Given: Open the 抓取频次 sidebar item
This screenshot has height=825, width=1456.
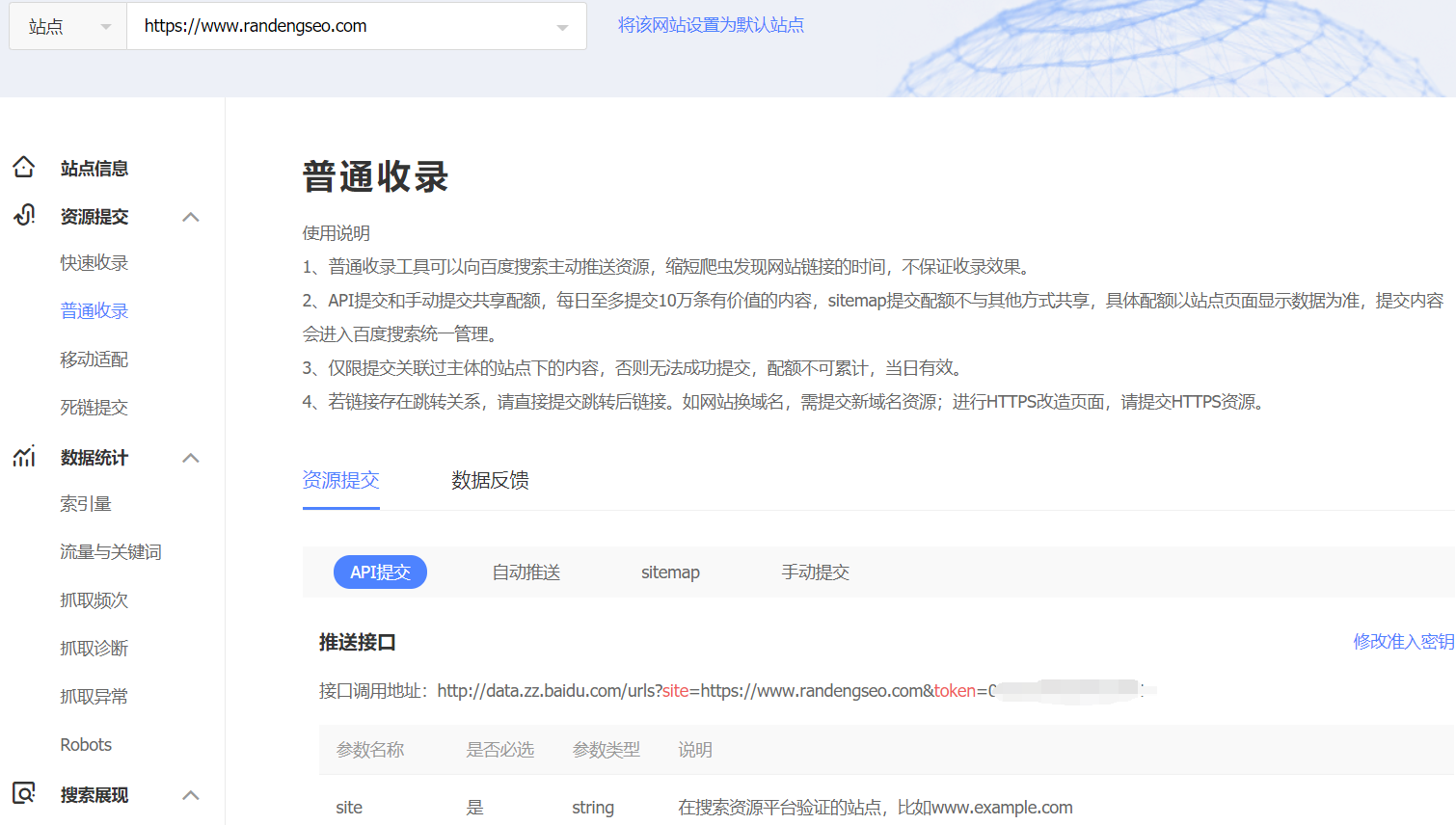Looking at the screenshot, I should coord(94,600).
